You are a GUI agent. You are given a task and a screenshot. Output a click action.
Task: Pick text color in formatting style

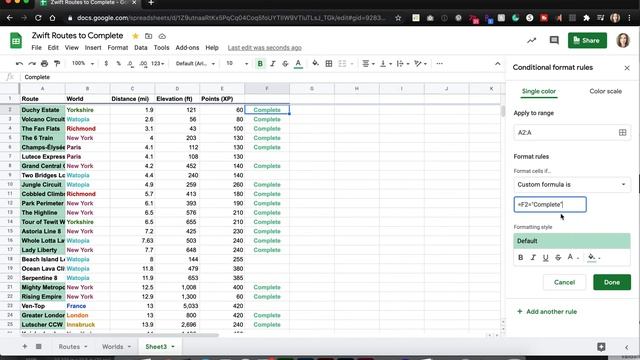[573, 257]
